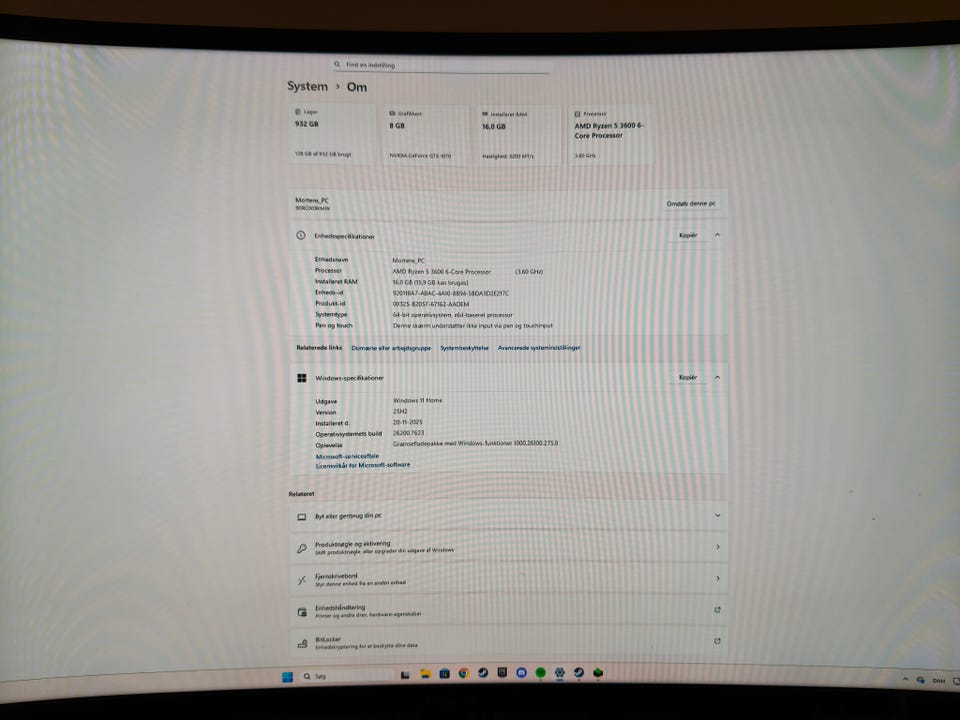
Task: Open the Processor AMD Ryzen card
Action: point(610,135)
